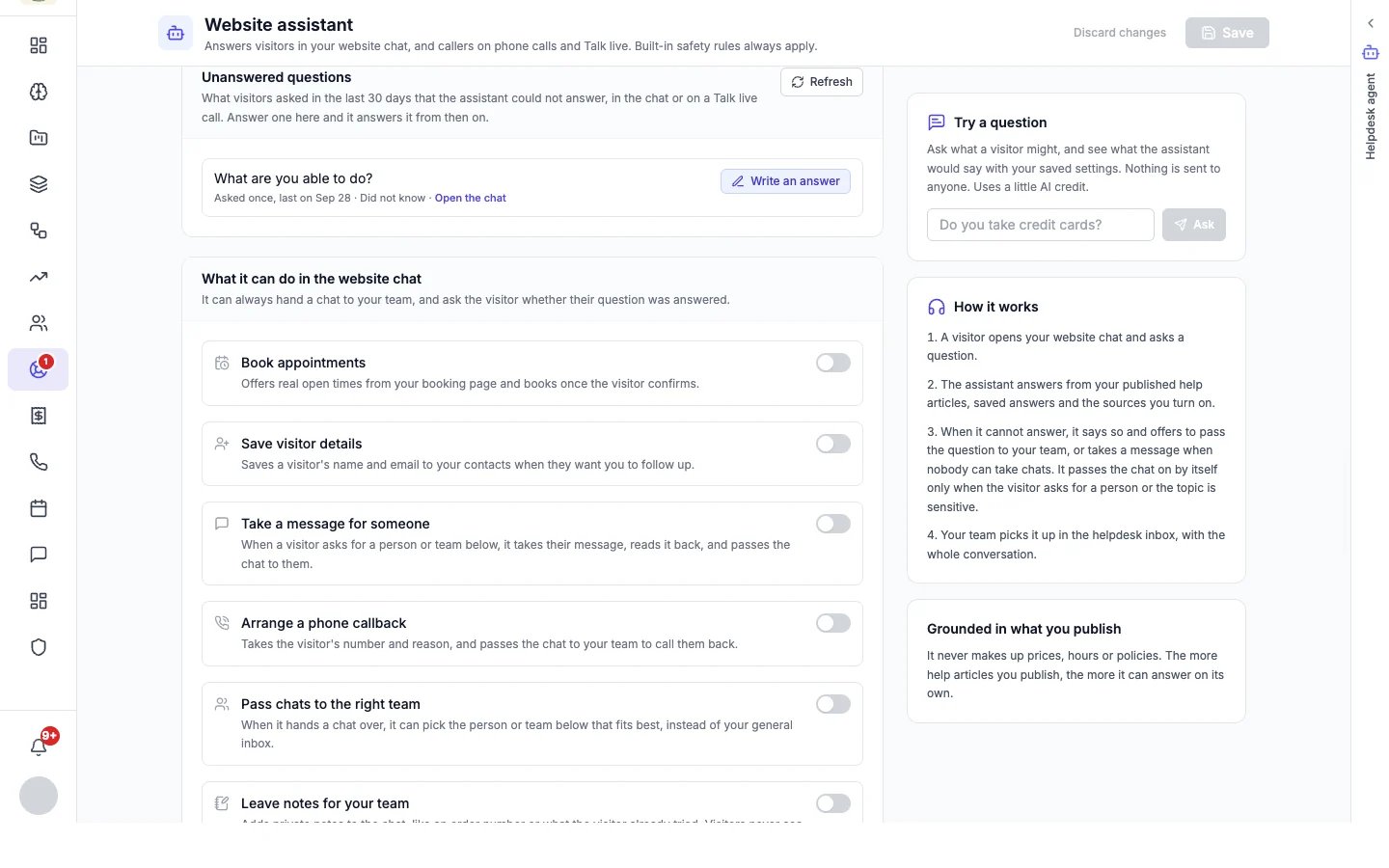Click the folder board icon in the sidebar

(39, 138)
